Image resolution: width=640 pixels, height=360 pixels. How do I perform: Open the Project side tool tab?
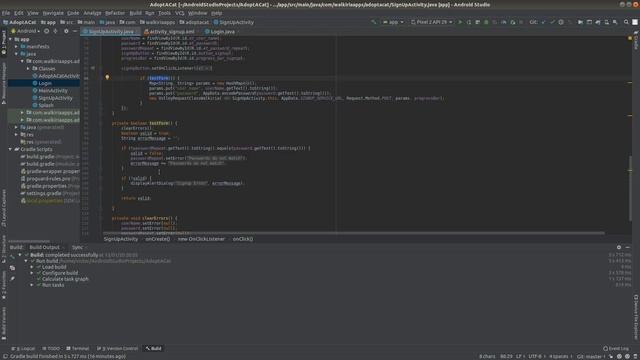(4, 42)
